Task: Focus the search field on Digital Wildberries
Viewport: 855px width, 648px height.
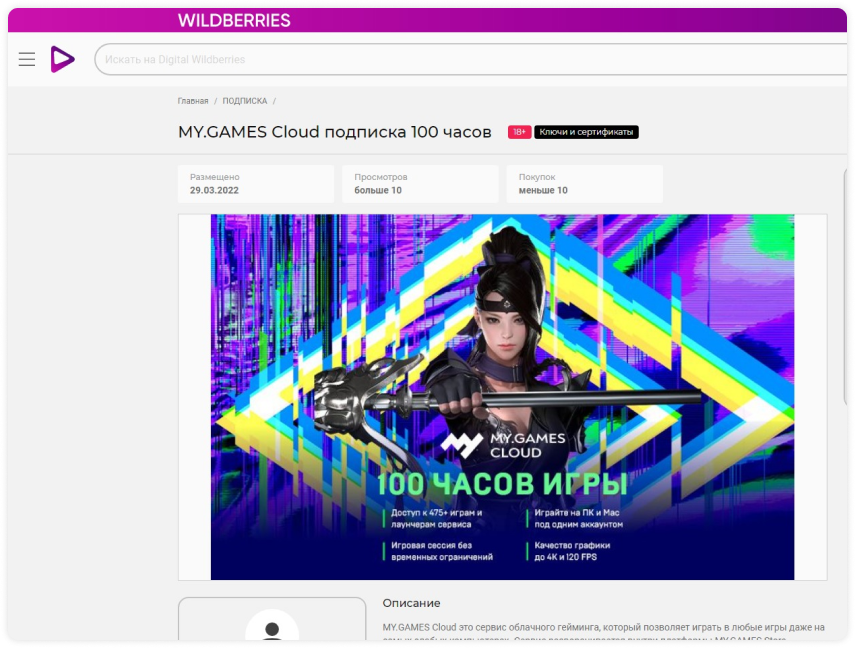Action: click(x=471, y=59)
